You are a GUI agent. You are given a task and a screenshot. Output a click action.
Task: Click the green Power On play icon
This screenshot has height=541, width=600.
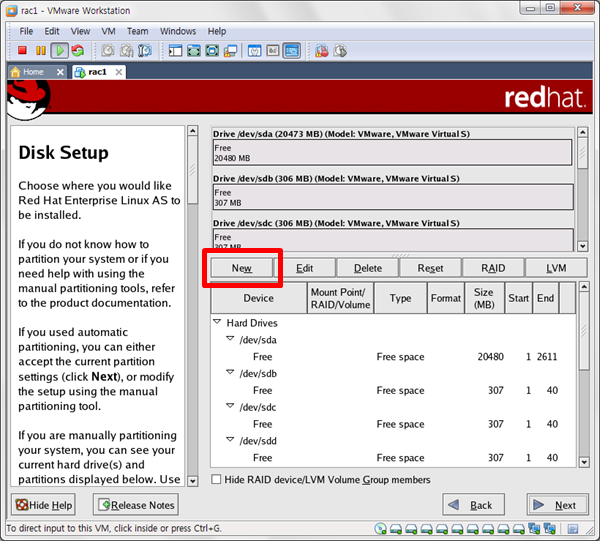pos(60,51)
